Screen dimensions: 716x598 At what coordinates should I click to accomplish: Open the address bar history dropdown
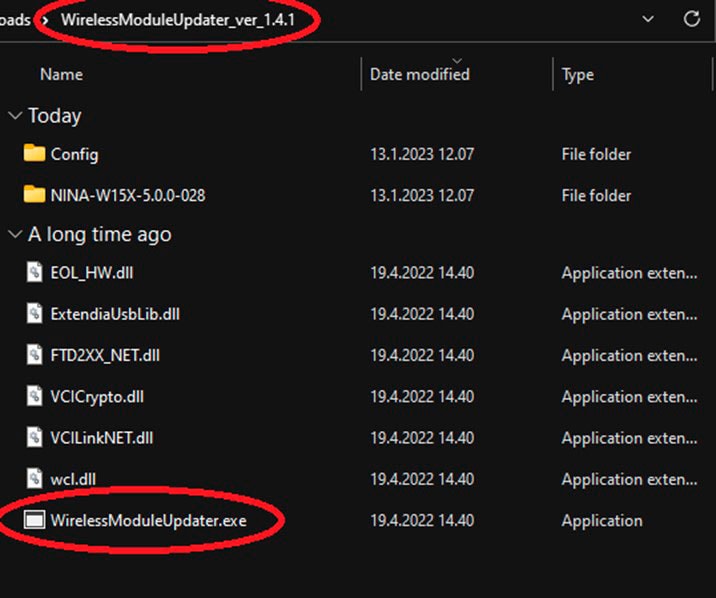pyautogui.click(x=648, y=19)
